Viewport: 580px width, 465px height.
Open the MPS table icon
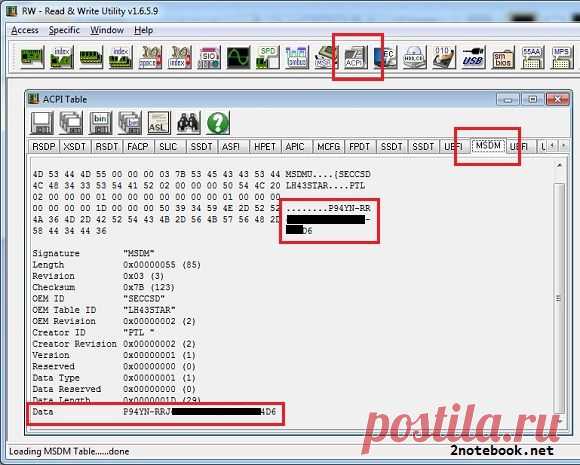pyautogui.click(x=562, y=57)
